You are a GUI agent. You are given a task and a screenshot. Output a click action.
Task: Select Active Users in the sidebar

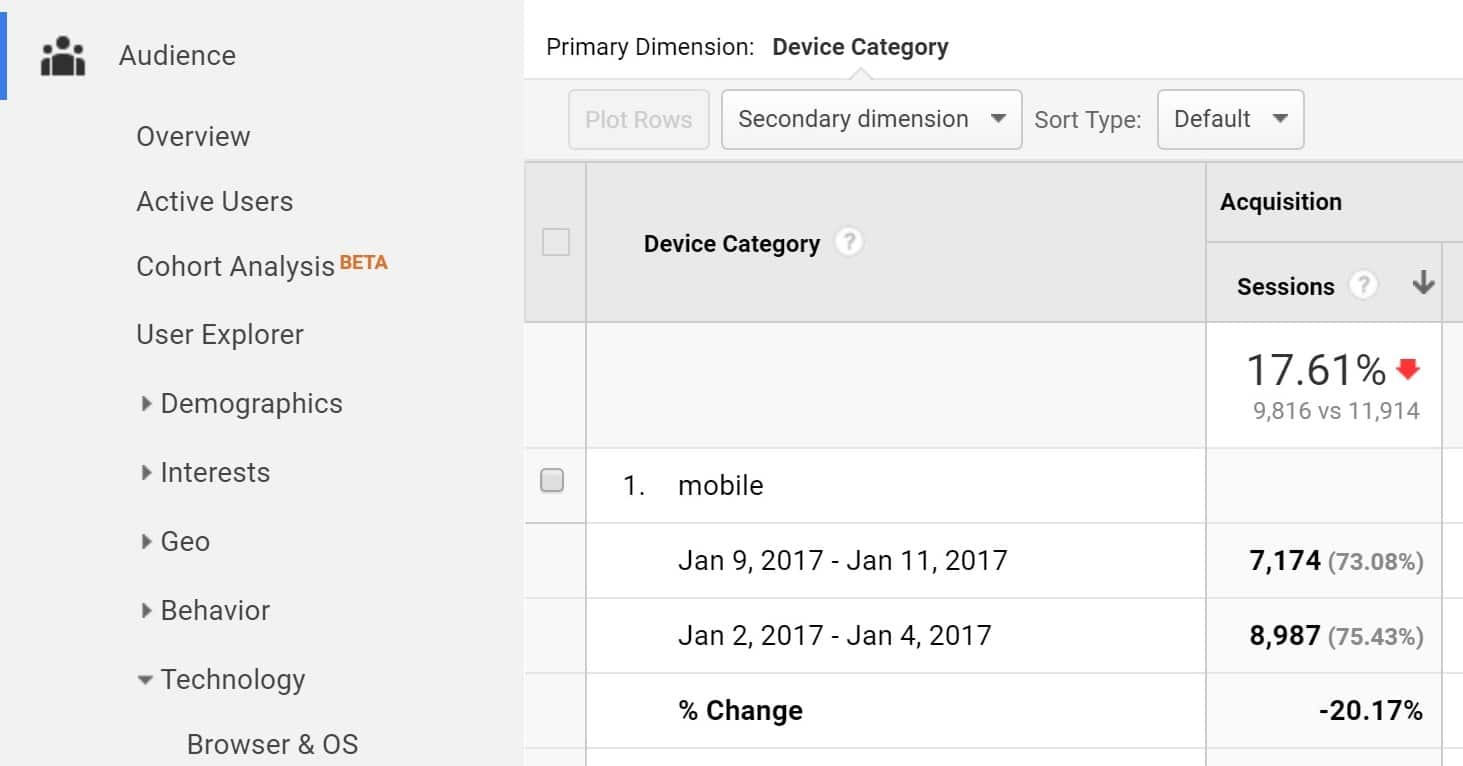pos(214,201)
